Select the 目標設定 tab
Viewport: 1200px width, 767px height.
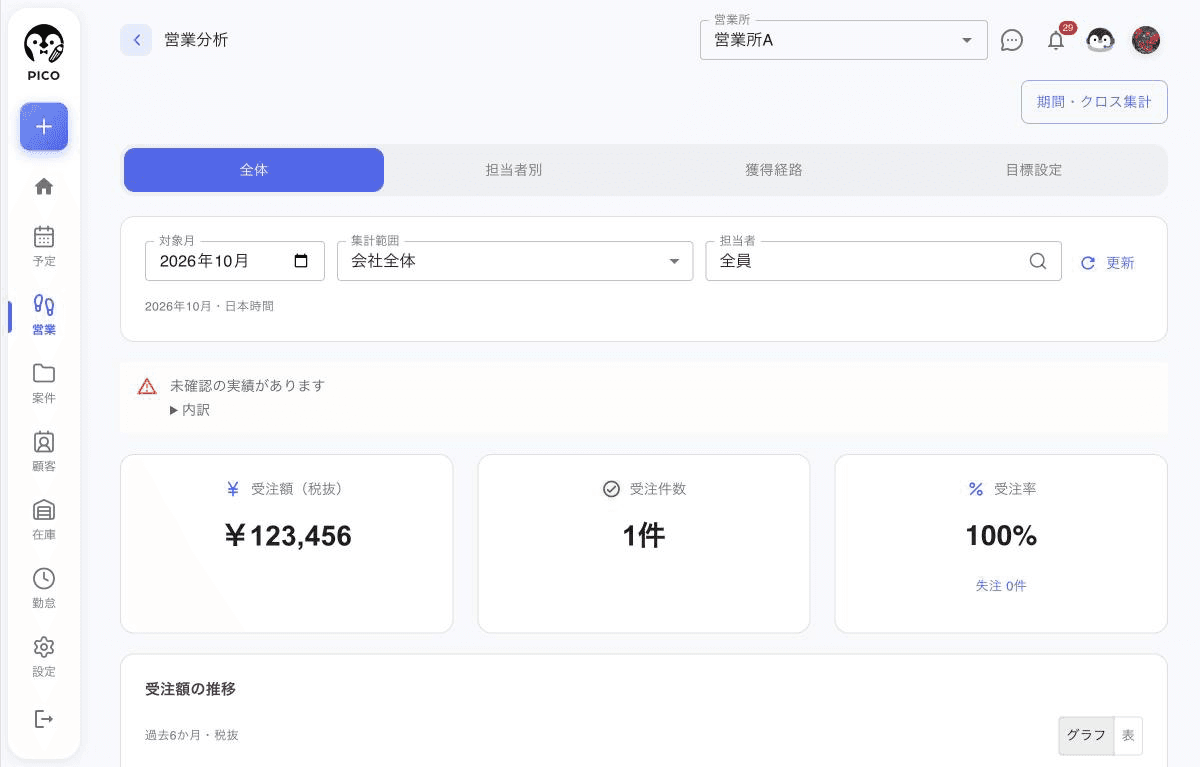click(x=1034, y=170)
